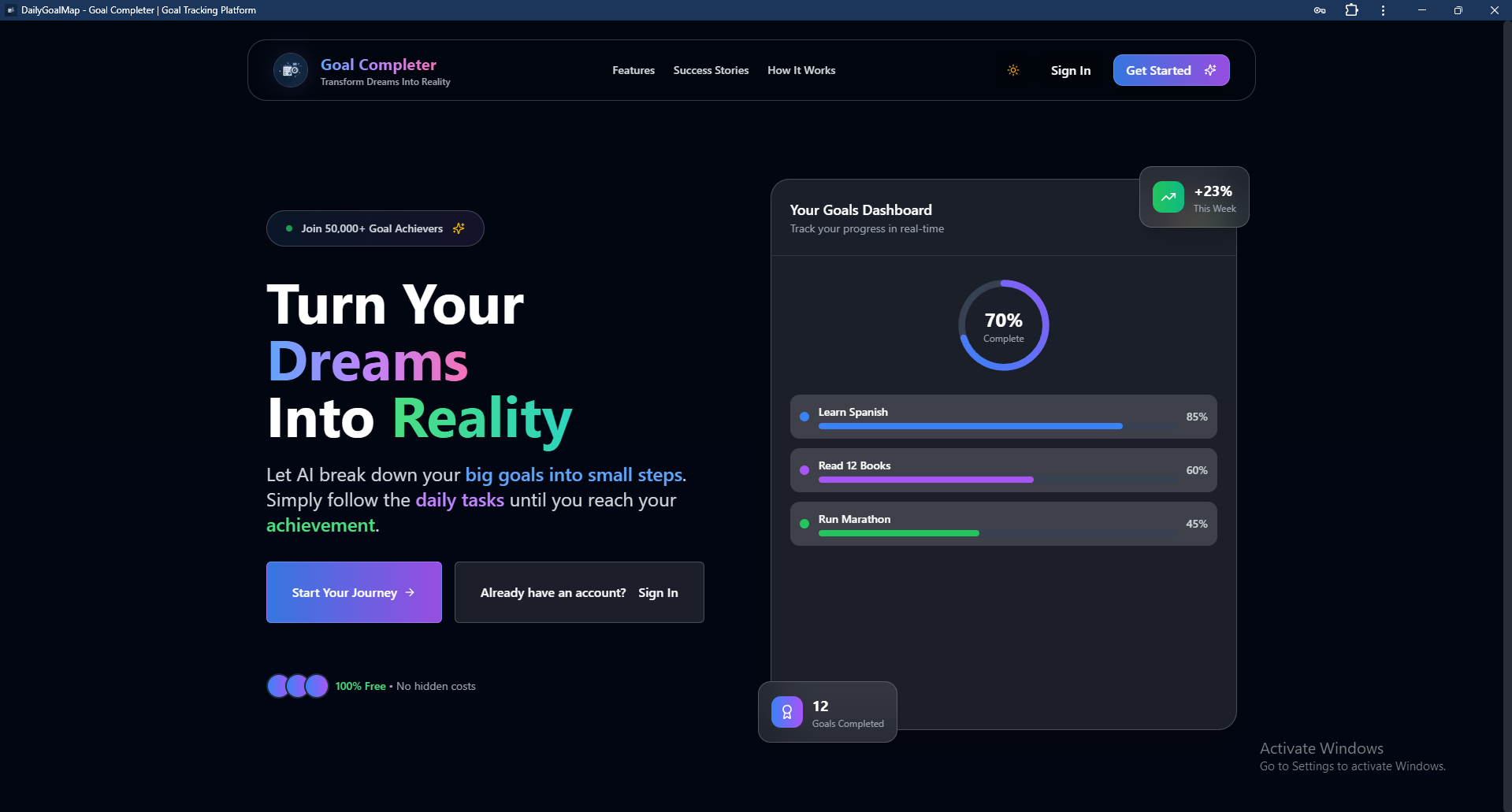Click the 'No hidden costs' text
Image resolution: width=1512 pixels, height=812 pixels.
(x=436, y=686)
